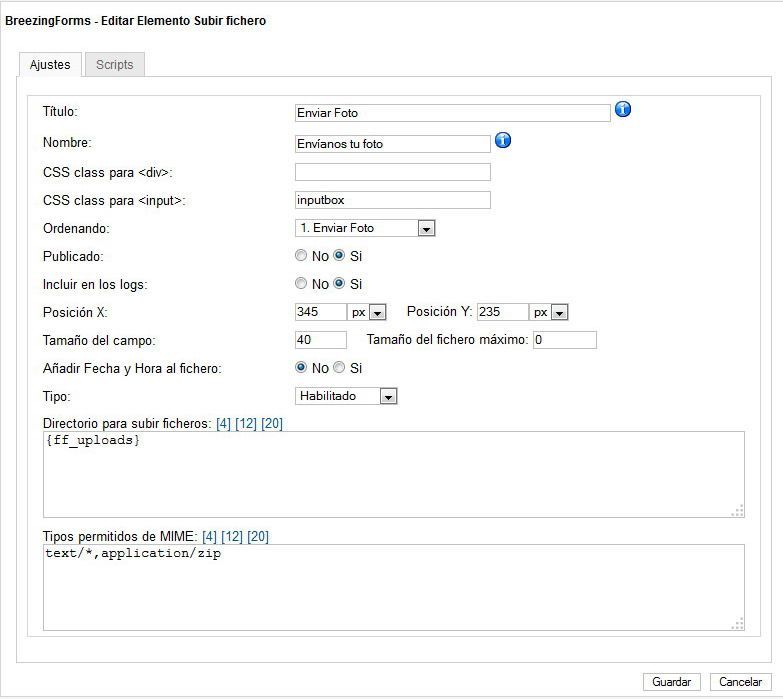The image size is (783, 699).
Task: Set Publicado to No
Action: (301, 256)
